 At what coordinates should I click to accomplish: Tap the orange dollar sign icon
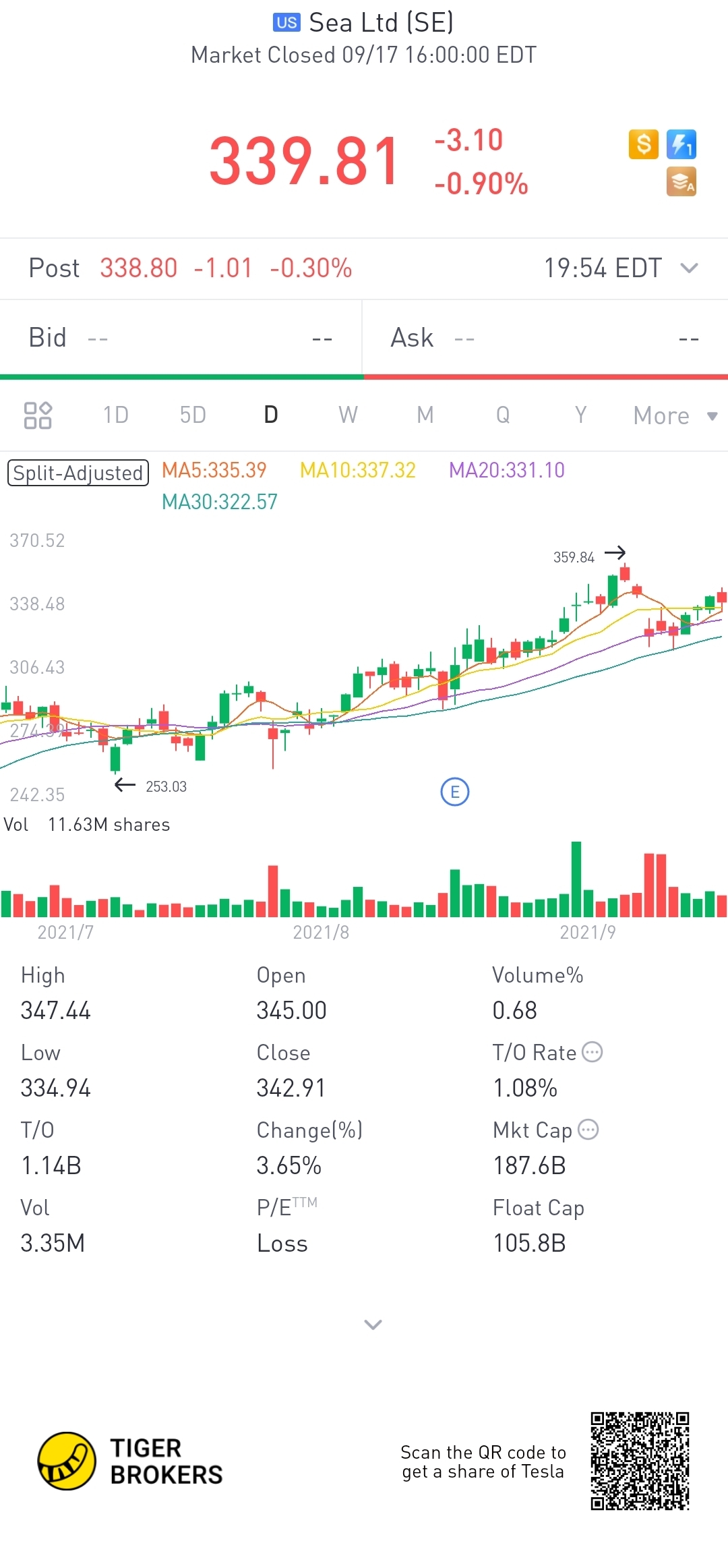(643, 144)
